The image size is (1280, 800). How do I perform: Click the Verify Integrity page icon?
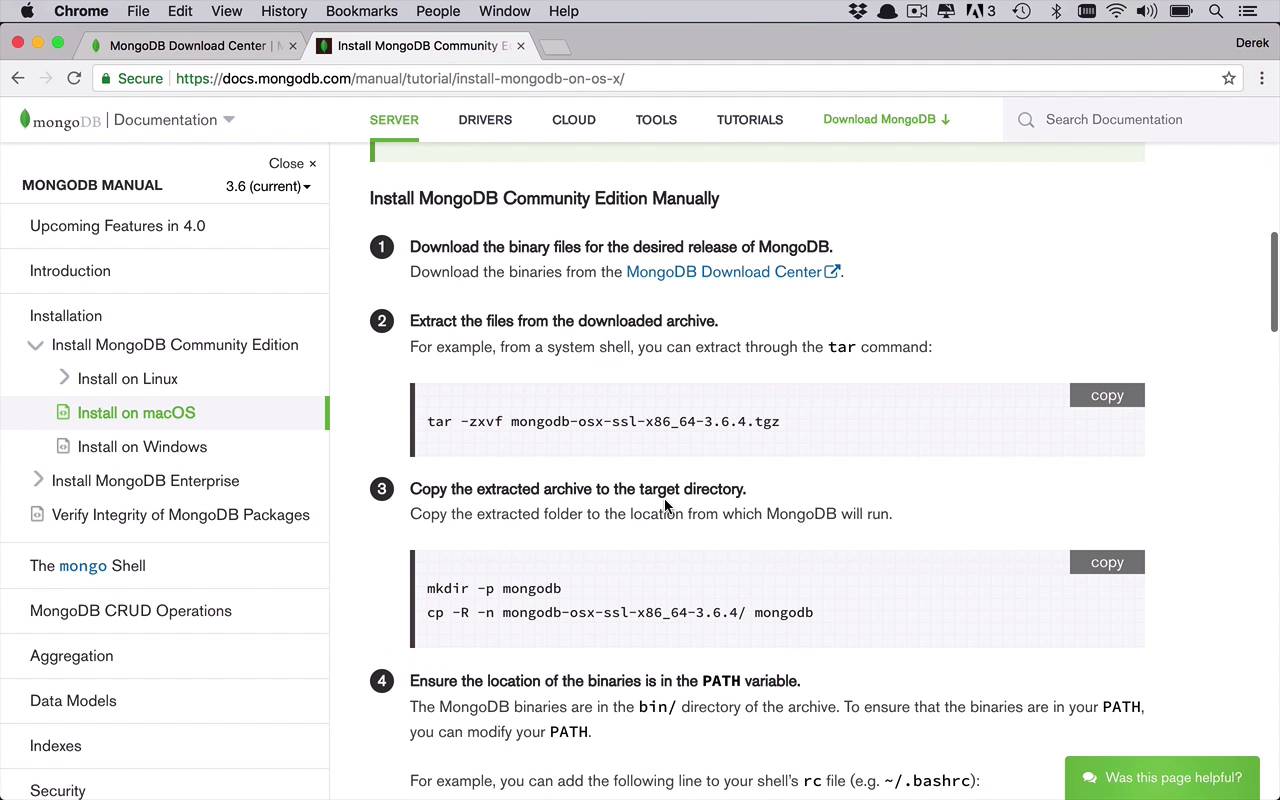click(37, 514)
